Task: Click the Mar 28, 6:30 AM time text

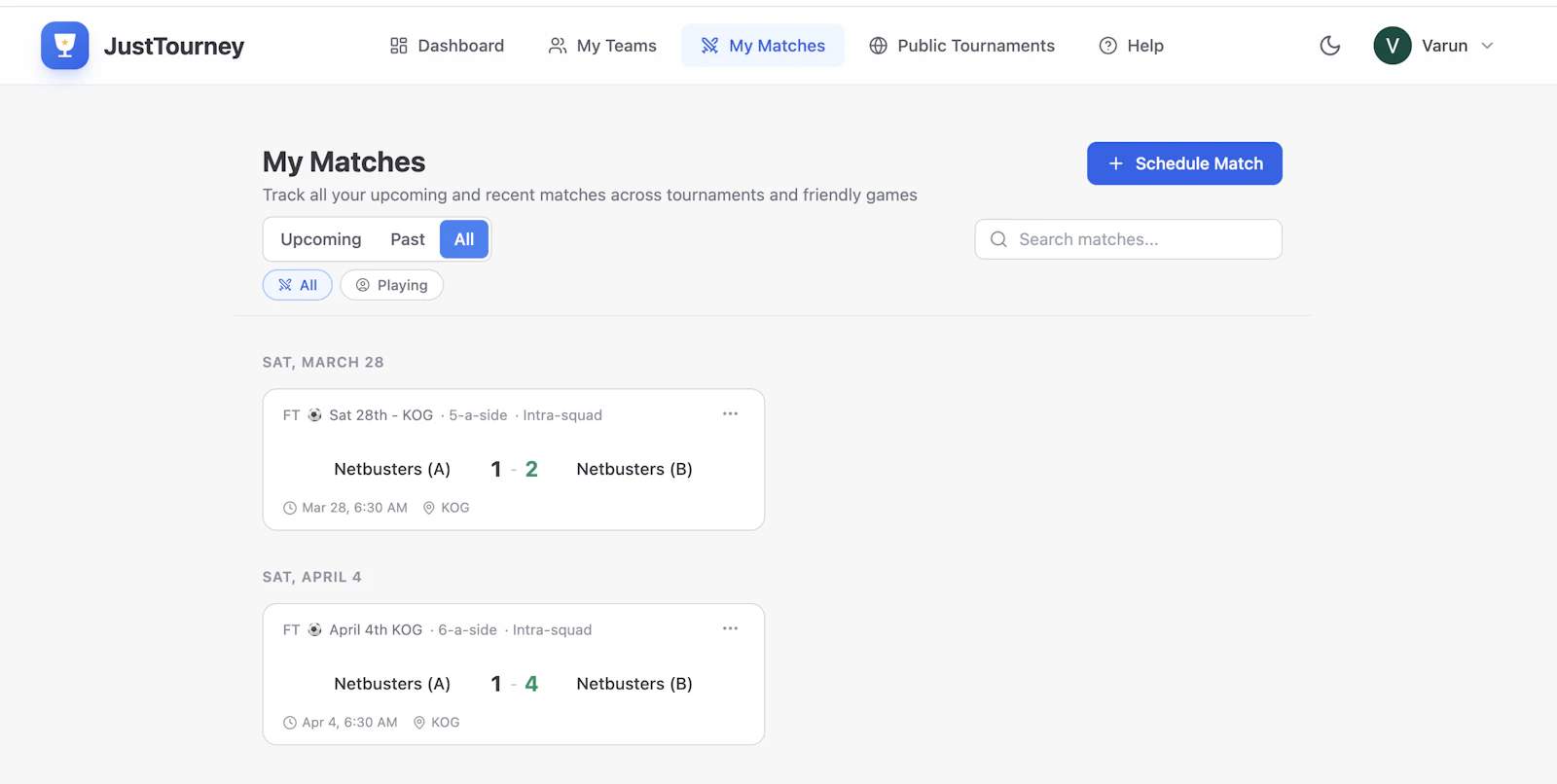Action: (354, 508)
